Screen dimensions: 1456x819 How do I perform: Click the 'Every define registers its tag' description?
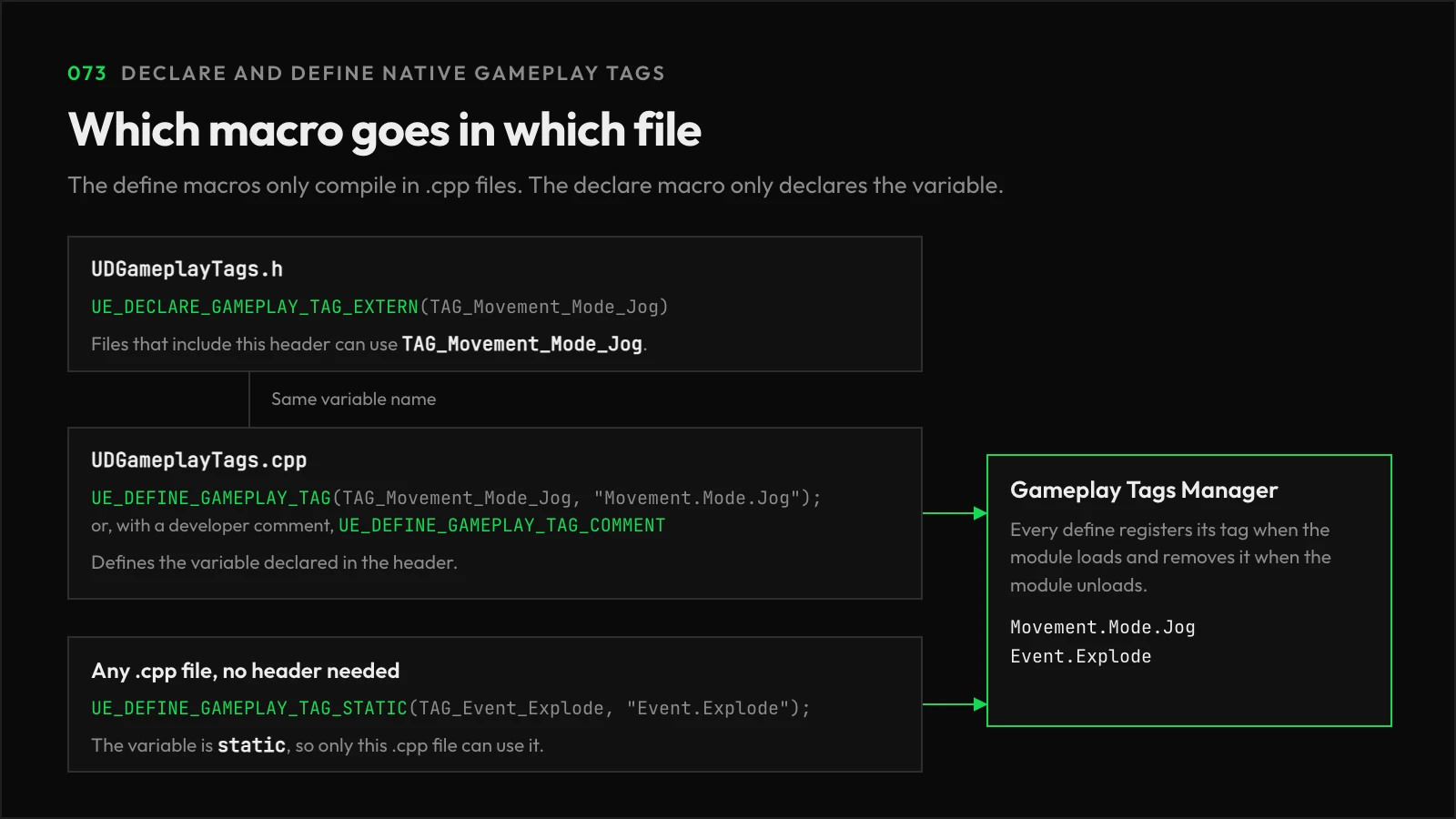[x=1170, y=557]
